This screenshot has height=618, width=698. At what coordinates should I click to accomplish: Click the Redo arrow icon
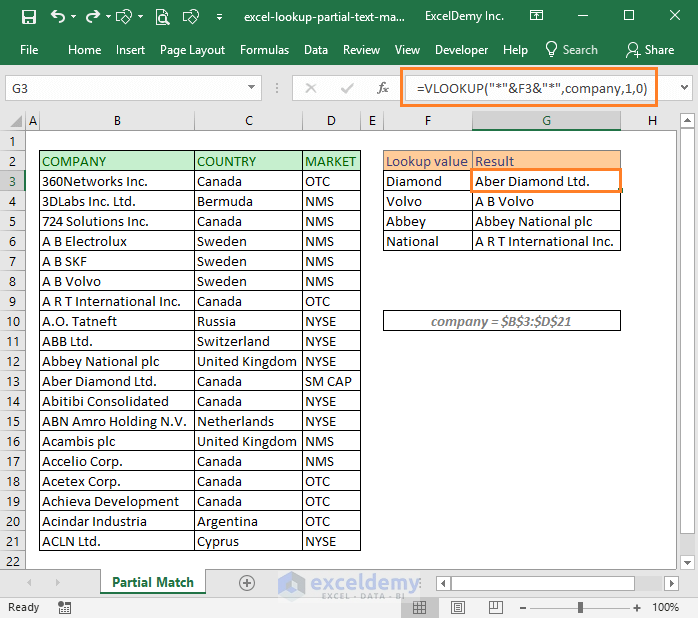coord(93,17)
